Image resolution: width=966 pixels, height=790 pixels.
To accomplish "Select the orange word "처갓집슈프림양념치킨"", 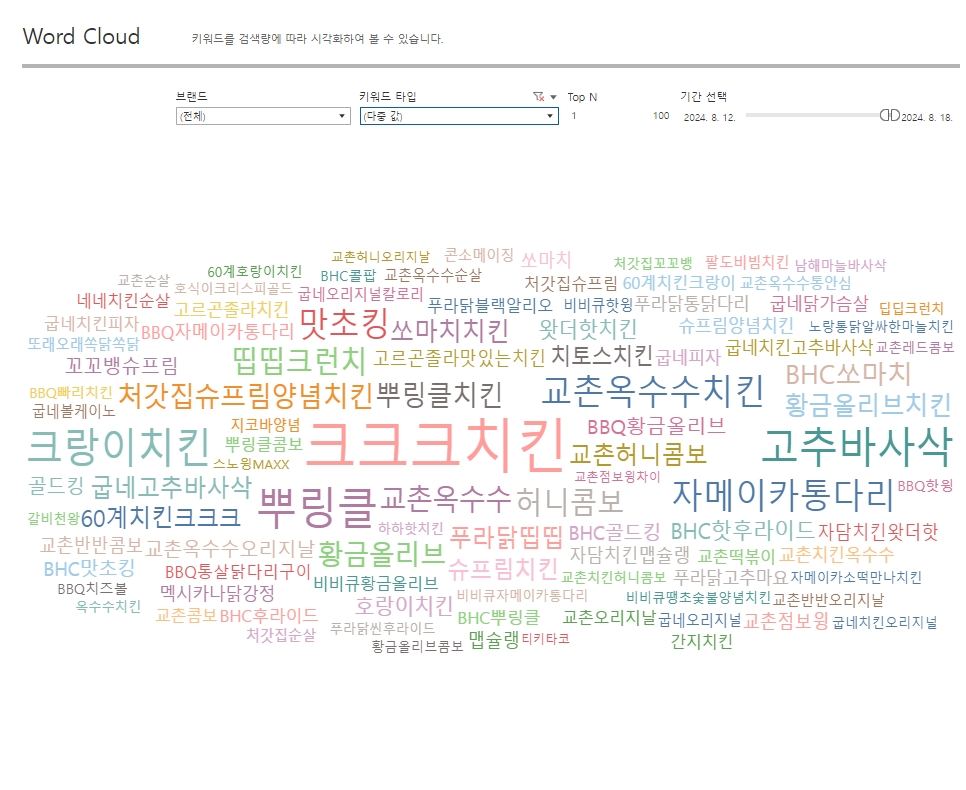I will click(245, 396).
